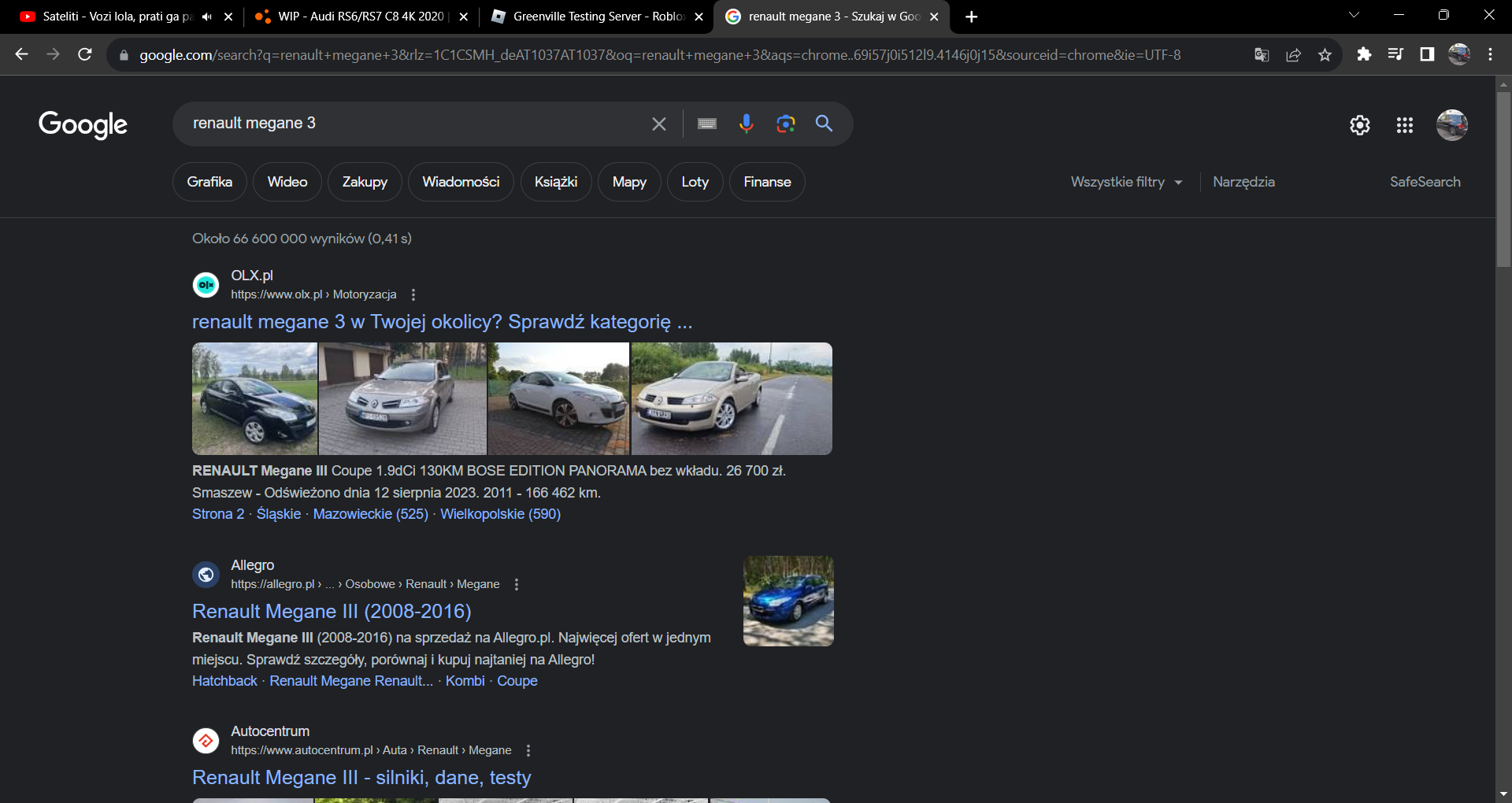Open OLX result title link

(x=443, y=322)
